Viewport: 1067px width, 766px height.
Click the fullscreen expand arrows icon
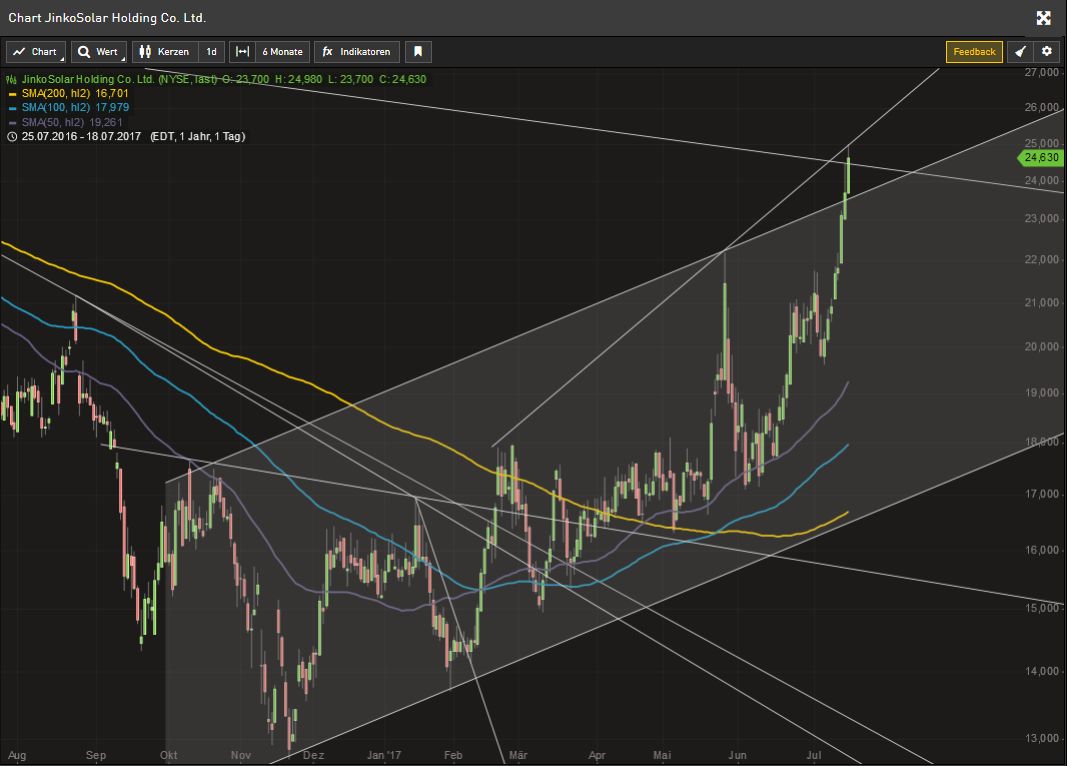[1043, 18]
